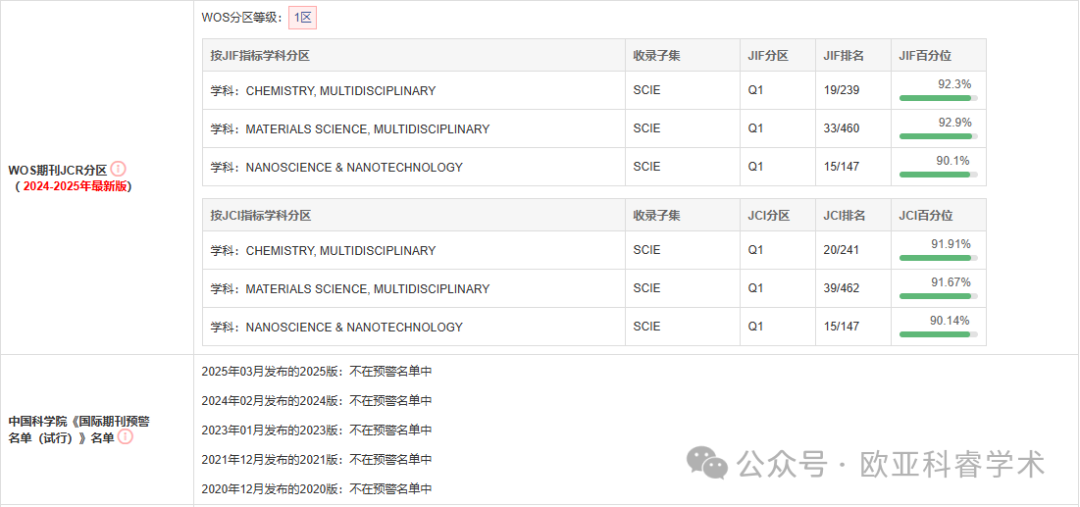This screenshot has width=1080, height=507.
Task: Select NANOSCIENCE & NANOTECHNOLOGY in the JCI table
Action: click(x=354, y=327)
